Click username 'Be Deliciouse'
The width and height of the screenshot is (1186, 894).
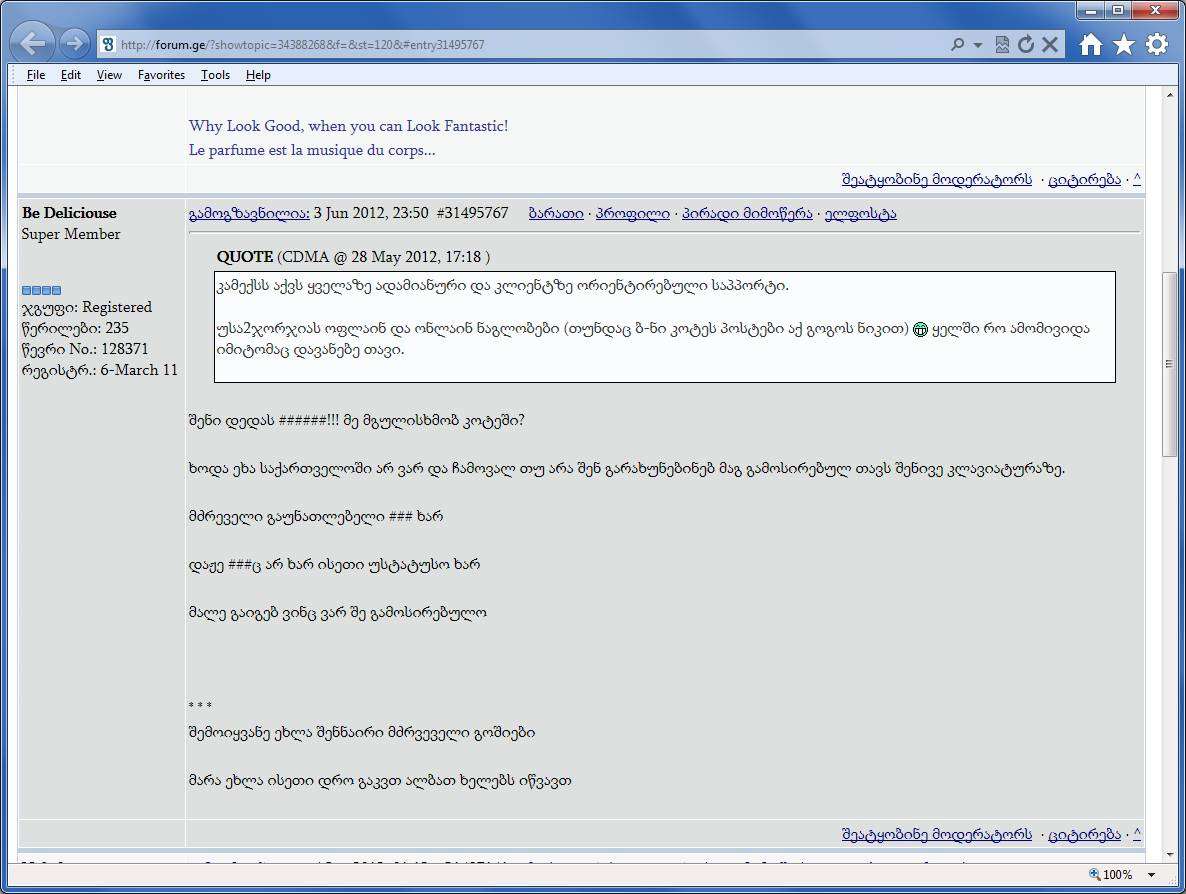69,213
